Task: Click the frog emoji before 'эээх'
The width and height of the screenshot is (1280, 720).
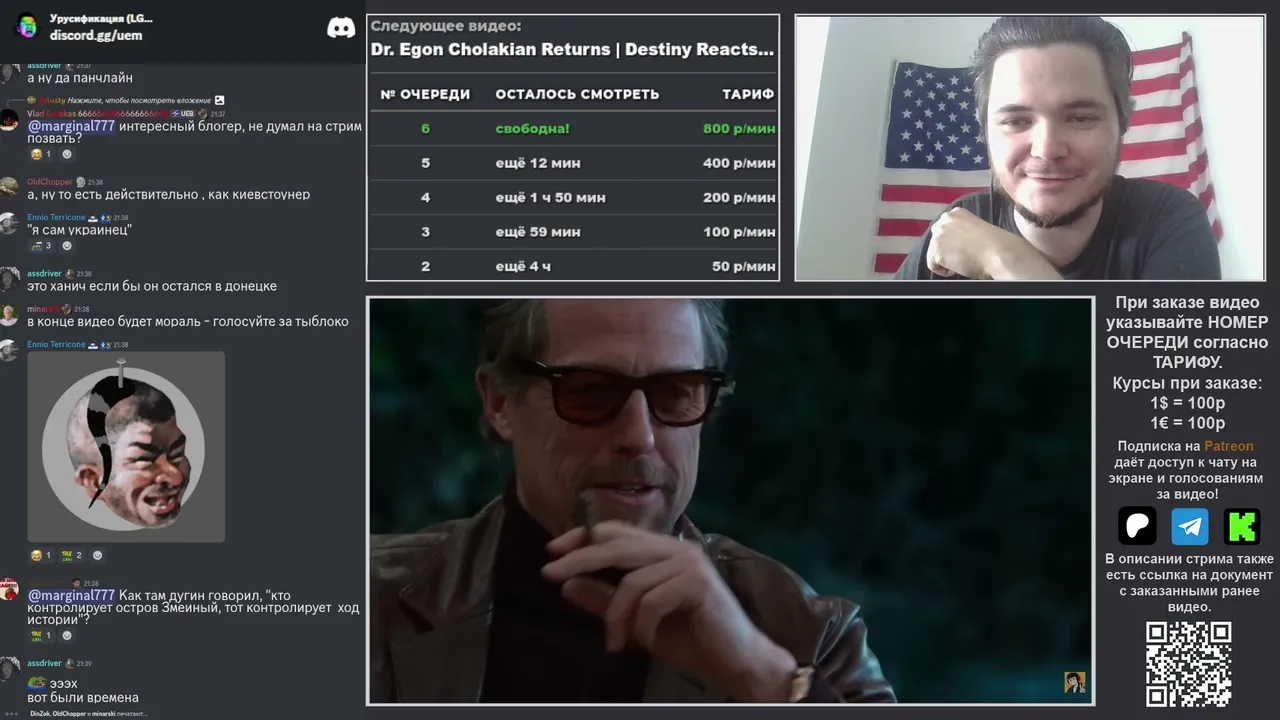Action: 36,683
